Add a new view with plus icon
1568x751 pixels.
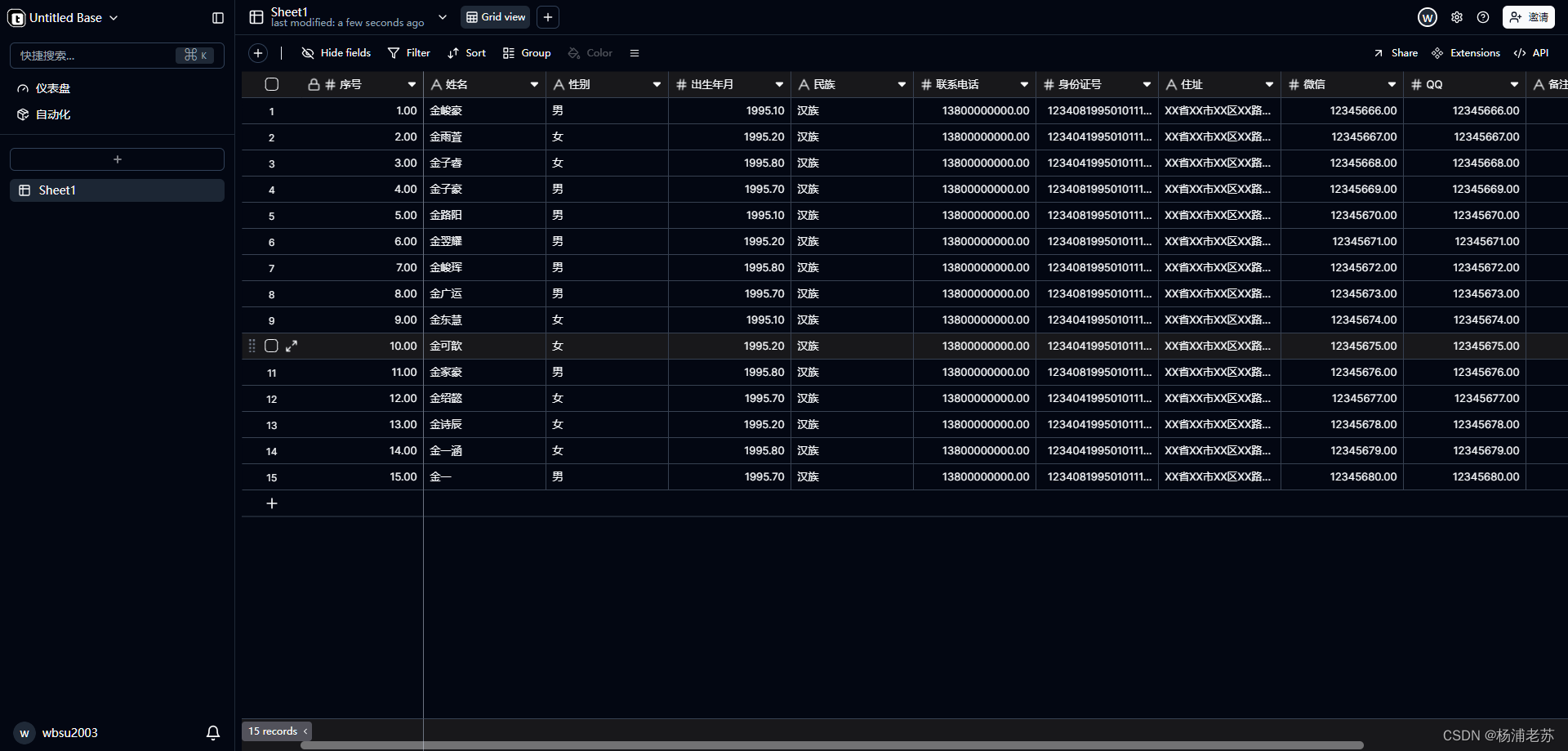pyautogui.click(x=548, y=17)
